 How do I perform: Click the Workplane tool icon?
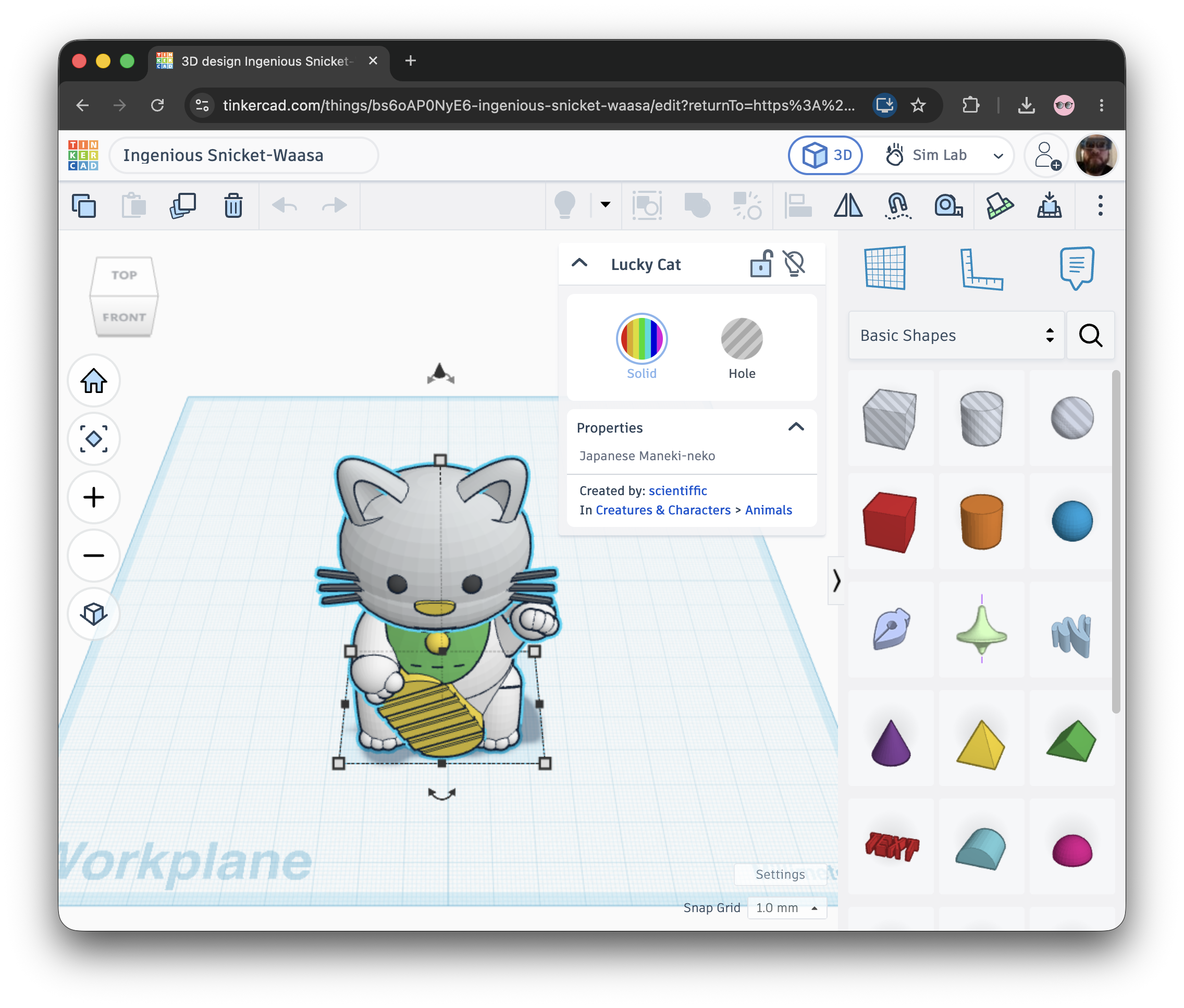(x=884, y=267)
